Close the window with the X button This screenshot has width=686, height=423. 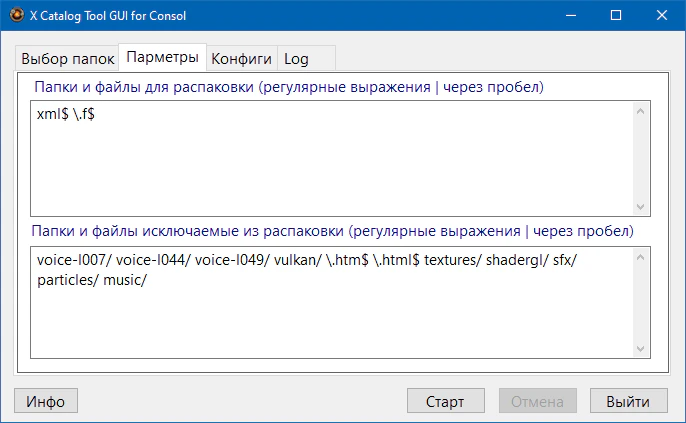[661, 16]
